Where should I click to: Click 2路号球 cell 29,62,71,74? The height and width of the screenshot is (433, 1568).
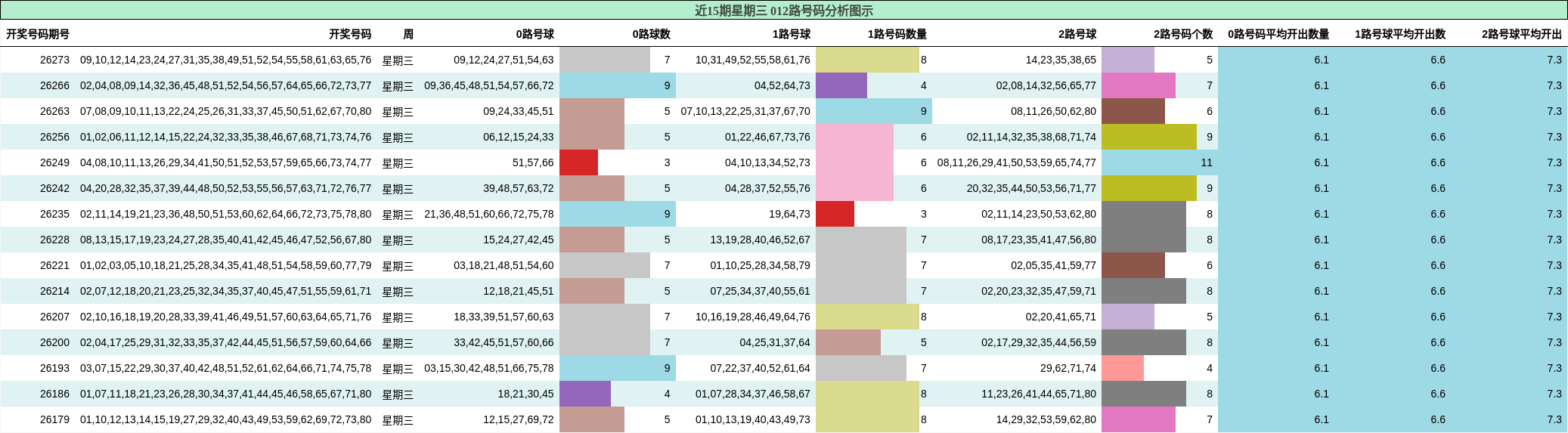1068,368
